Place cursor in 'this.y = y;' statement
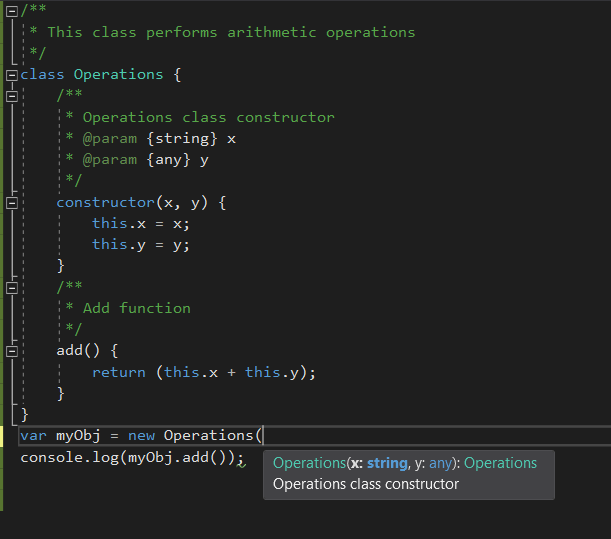The width and height of the screenshot is (611, 539). tap(140, 244)
